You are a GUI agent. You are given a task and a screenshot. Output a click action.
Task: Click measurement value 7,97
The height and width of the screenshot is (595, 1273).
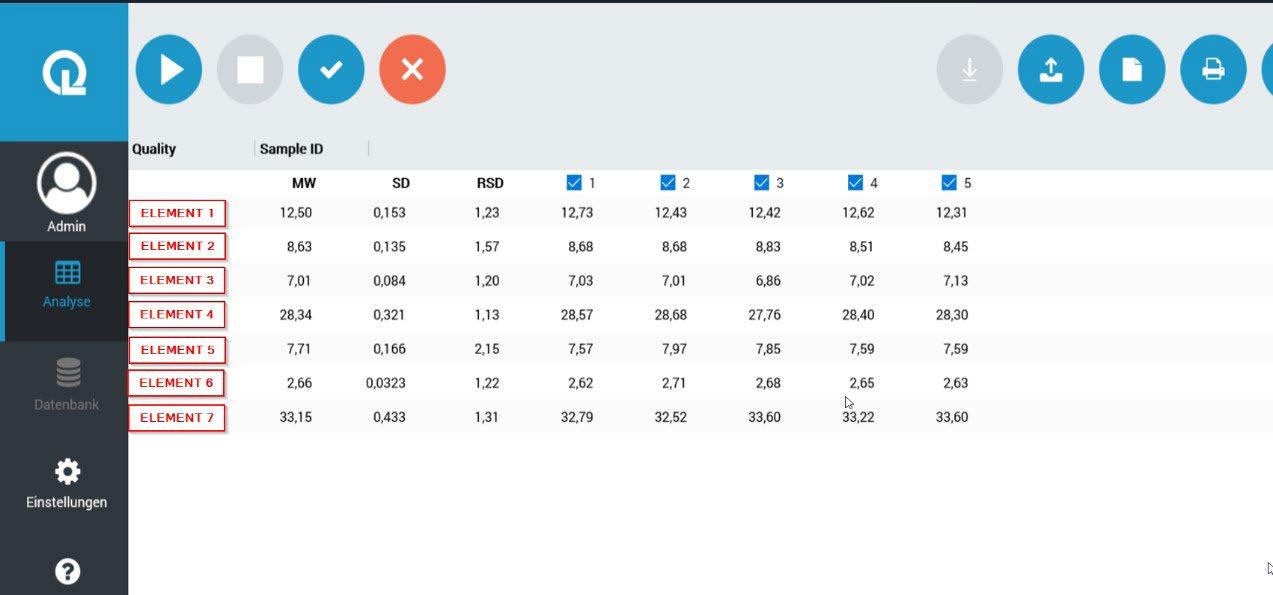674,349
